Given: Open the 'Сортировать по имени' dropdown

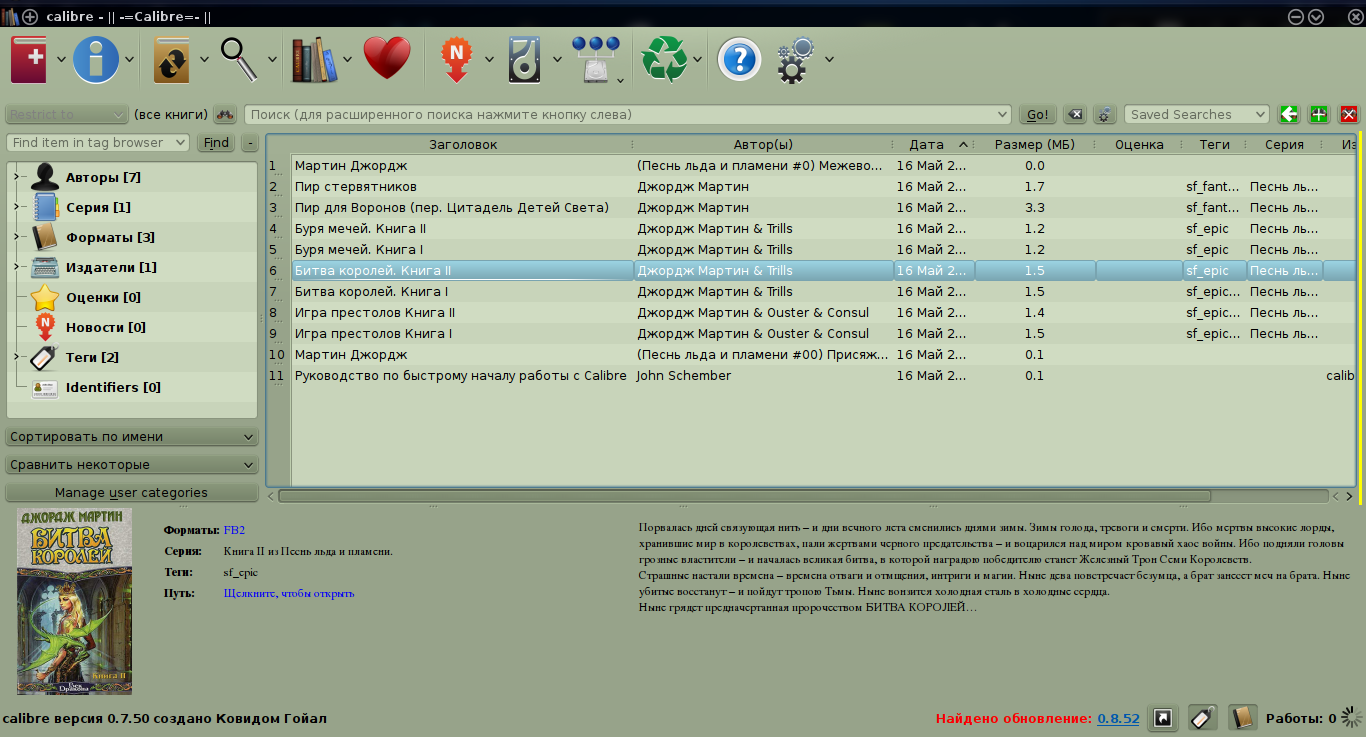Looking at the screenshot, I should 132,437.
